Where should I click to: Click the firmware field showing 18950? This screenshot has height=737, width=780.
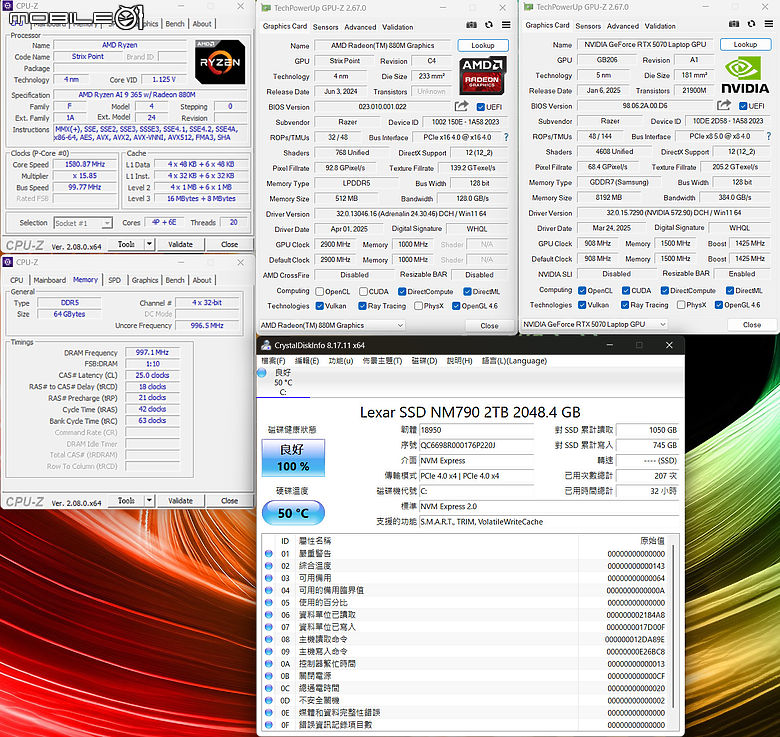pos(477,430)
